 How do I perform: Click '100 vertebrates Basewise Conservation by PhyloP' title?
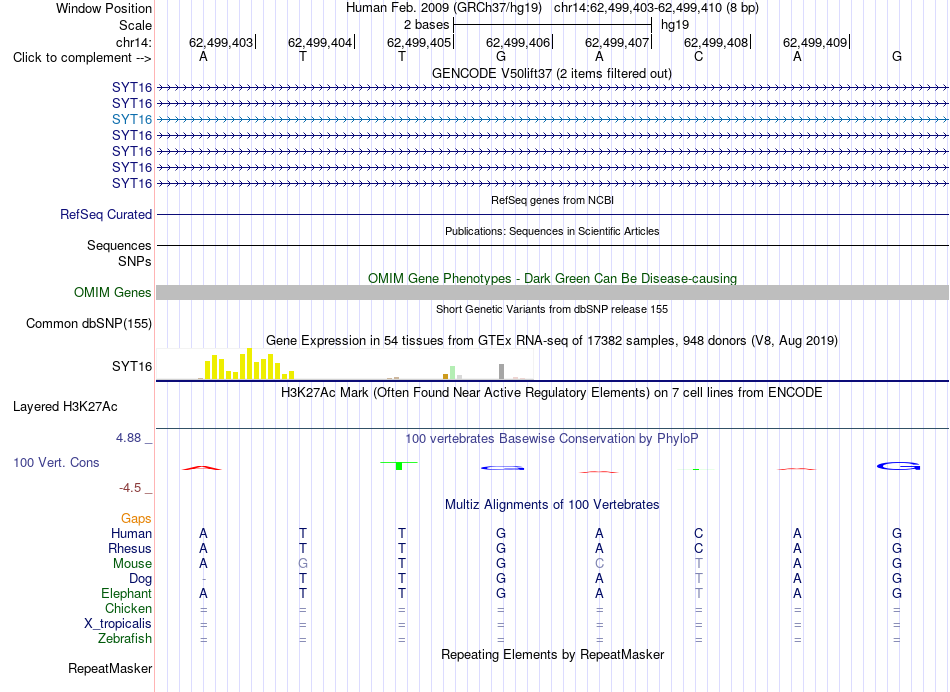[552, 438]
